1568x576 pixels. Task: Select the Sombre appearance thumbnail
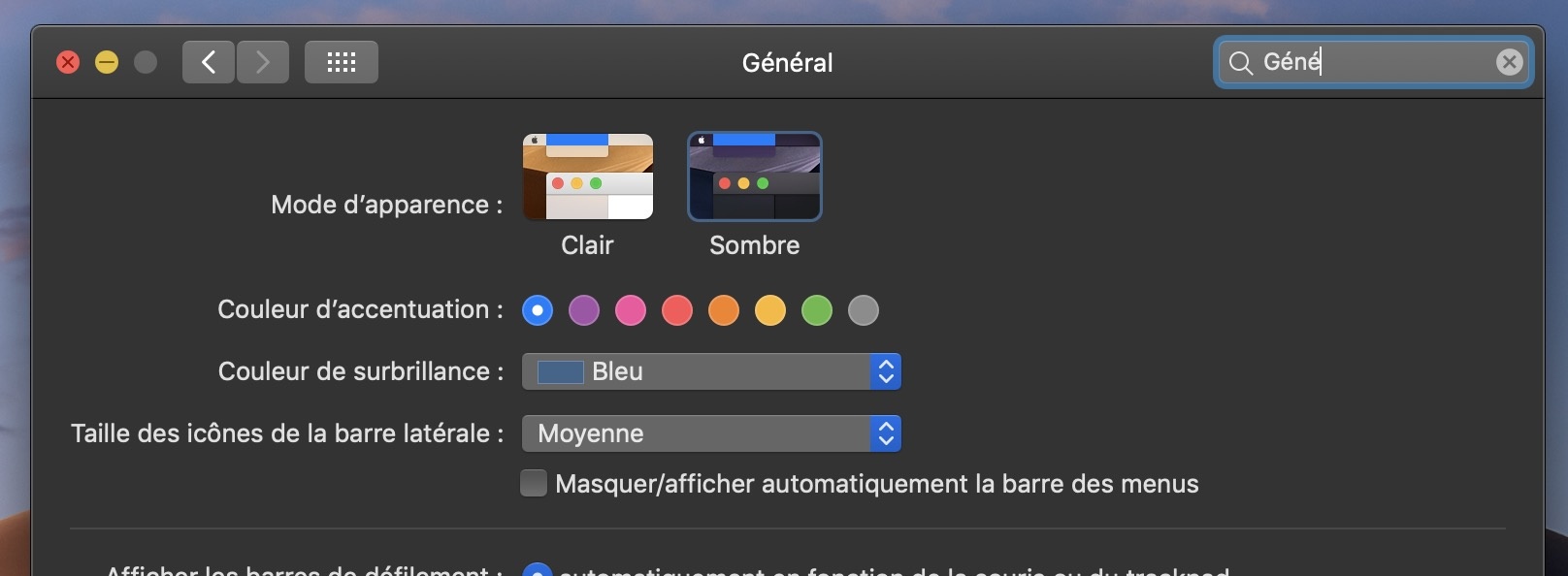[755, 177]
